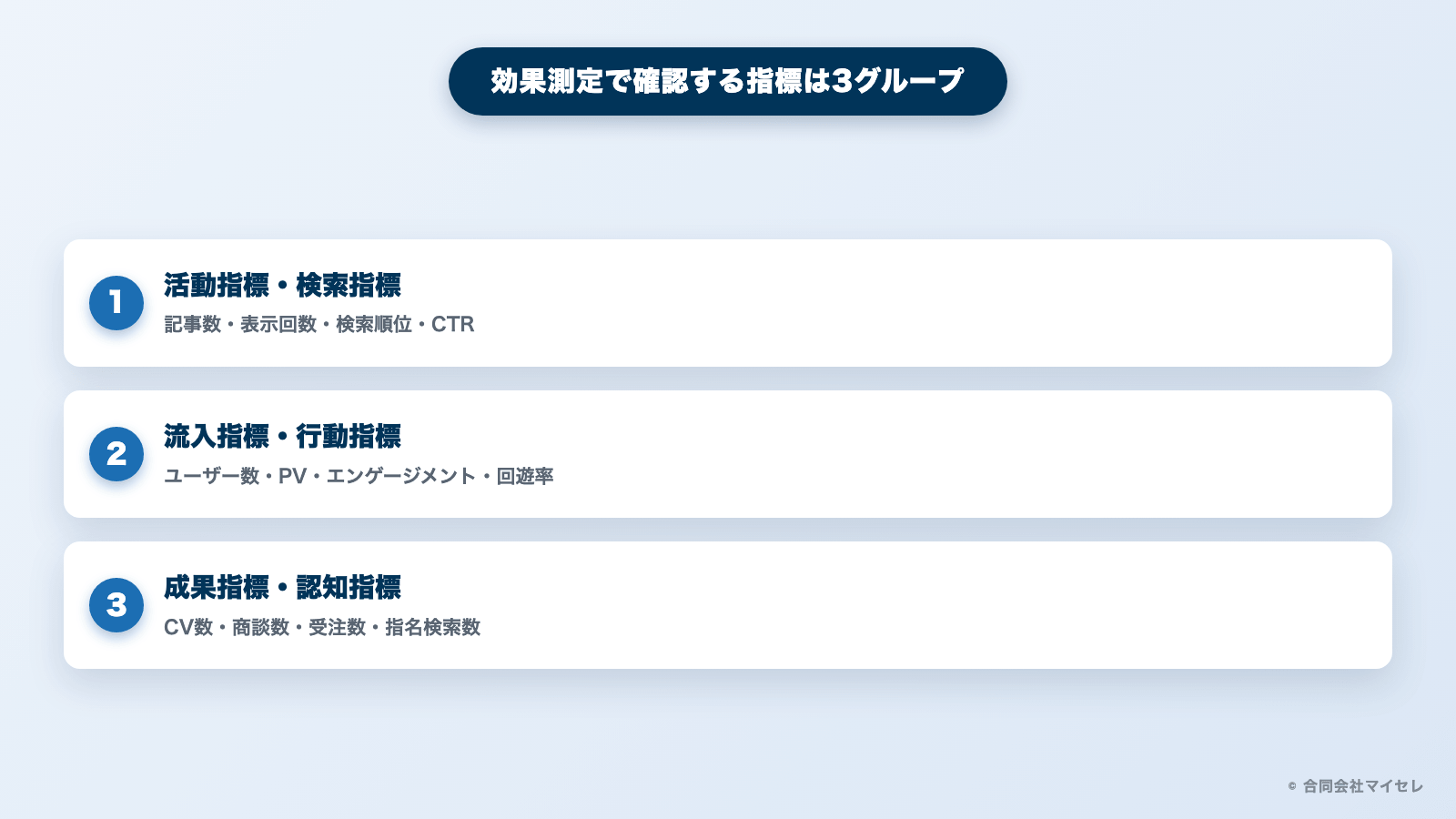Click the copyright text 合同会社マイセレ
This screenshot has height=819, width=1456.
tap(1363, 786)
